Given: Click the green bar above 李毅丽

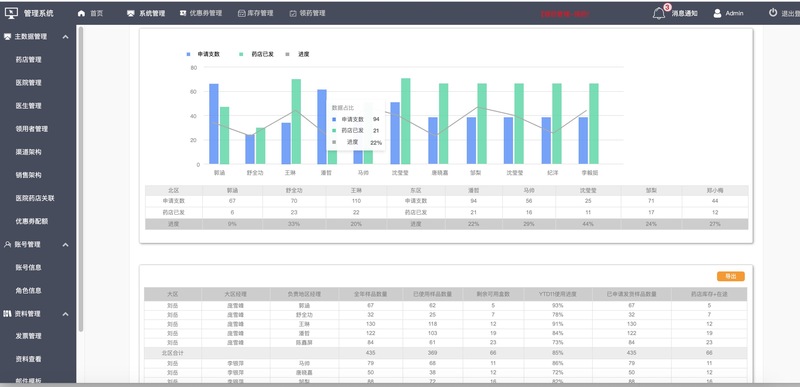Looking at the screenshot, I should (594, 124).
